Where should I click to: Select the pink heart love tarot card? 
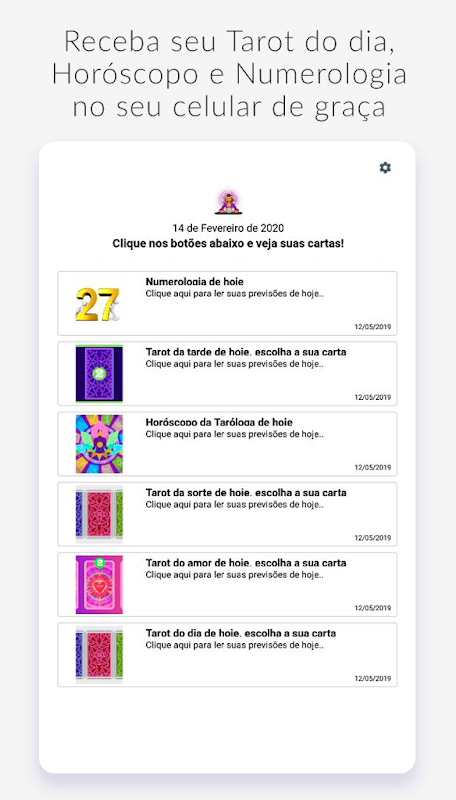99,585
